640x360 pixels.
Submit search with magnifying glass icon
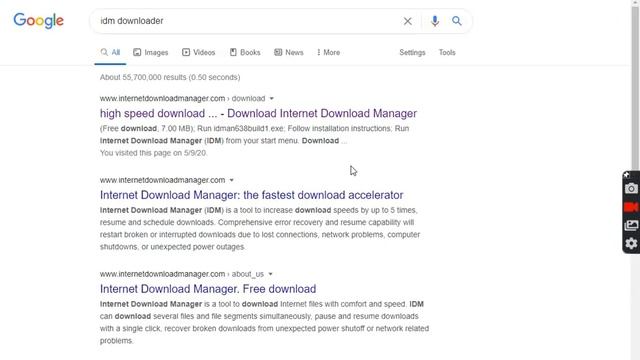click(x=457, y=21)
